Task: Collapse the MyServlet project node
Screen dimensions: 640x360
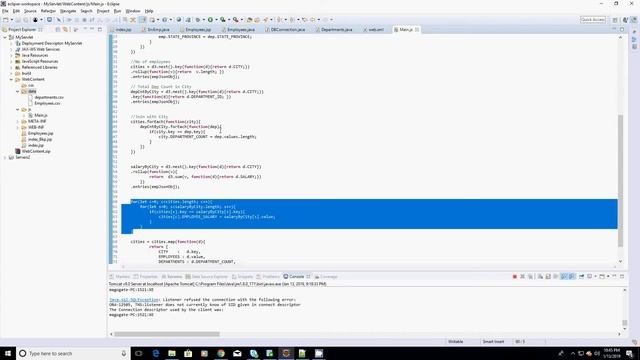Action: pyautogui.click(x=5, y=37)
